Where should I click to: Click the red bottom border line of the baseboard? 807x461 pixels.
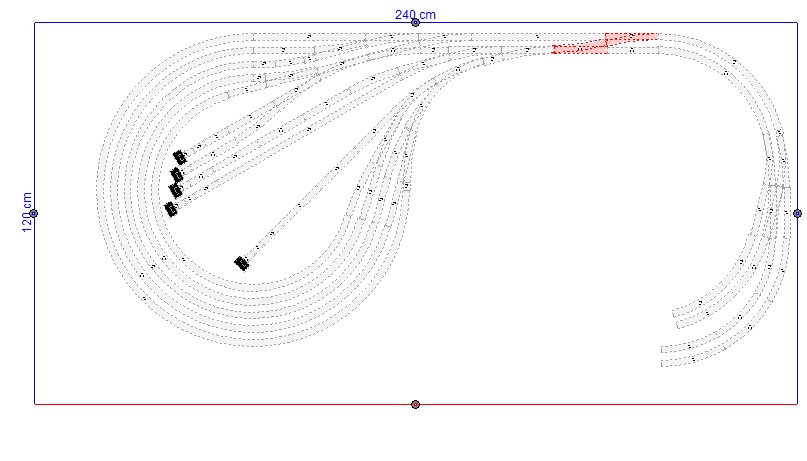coord(250,404)
